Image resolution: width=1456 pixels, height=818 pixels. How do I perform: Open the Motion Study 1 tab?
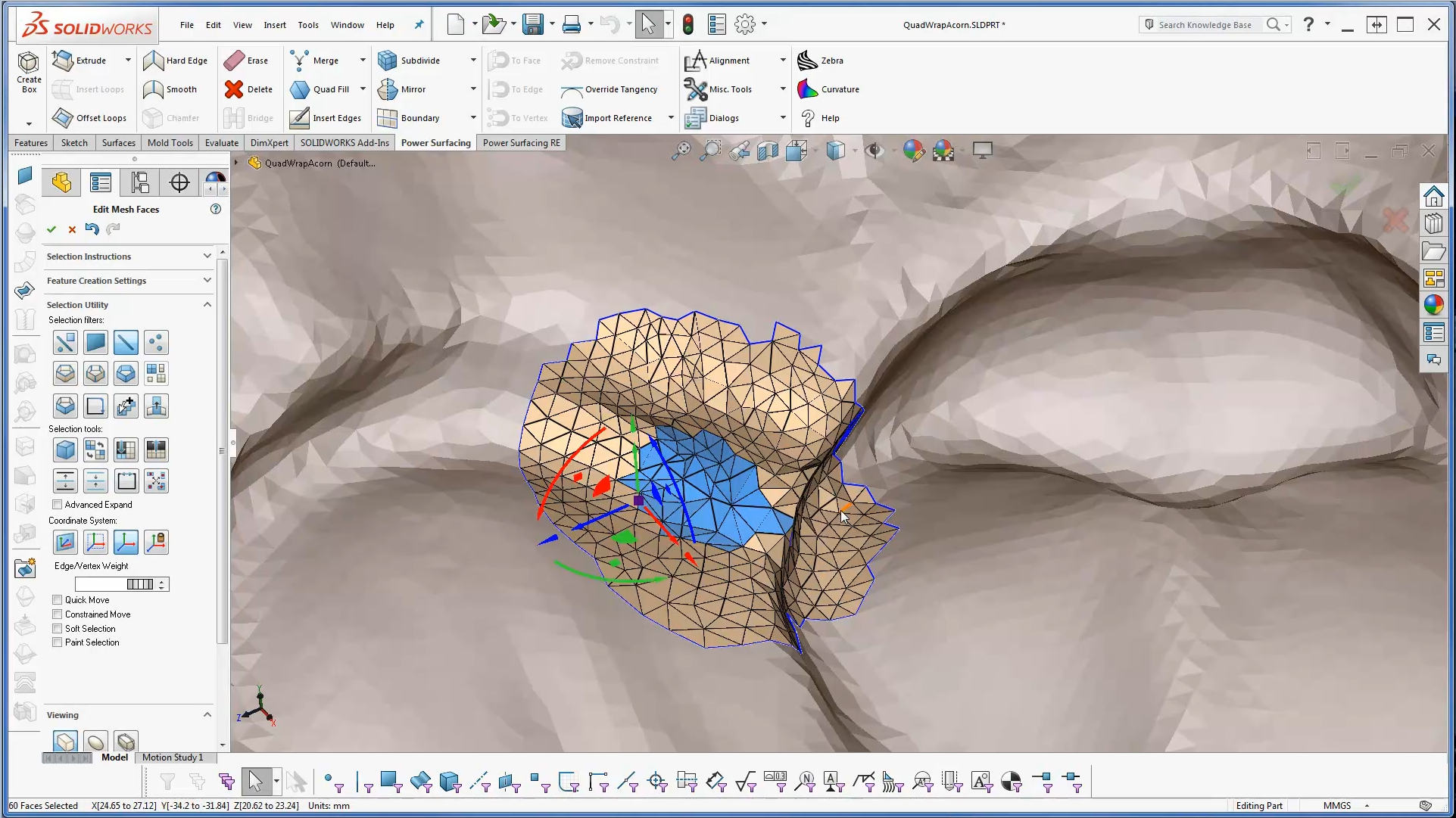[x=173, y=757]
